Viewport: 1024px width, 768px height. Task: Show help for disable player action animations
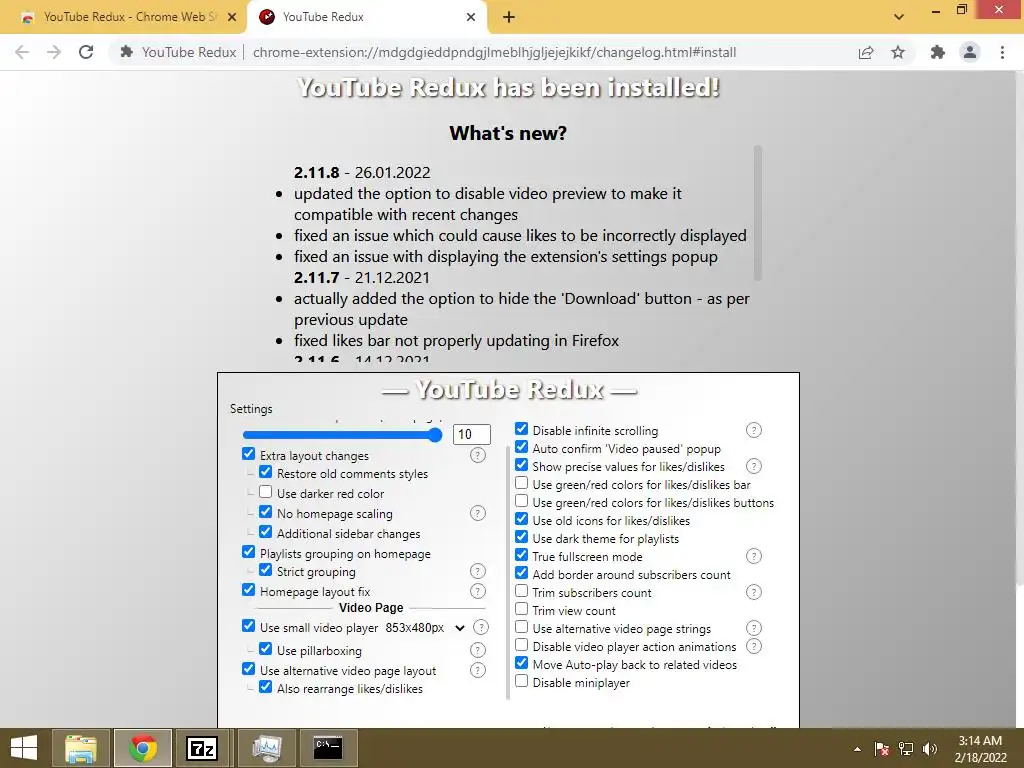[x=754, y=646]
